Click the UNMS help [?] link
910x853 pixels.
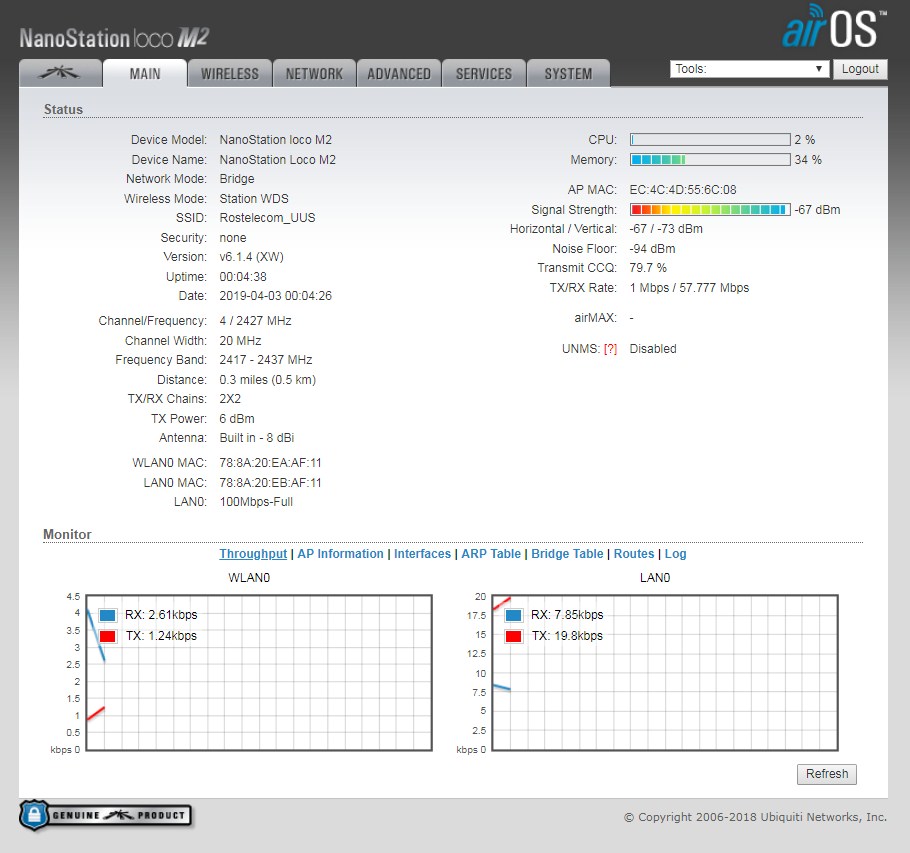[610, 349]
